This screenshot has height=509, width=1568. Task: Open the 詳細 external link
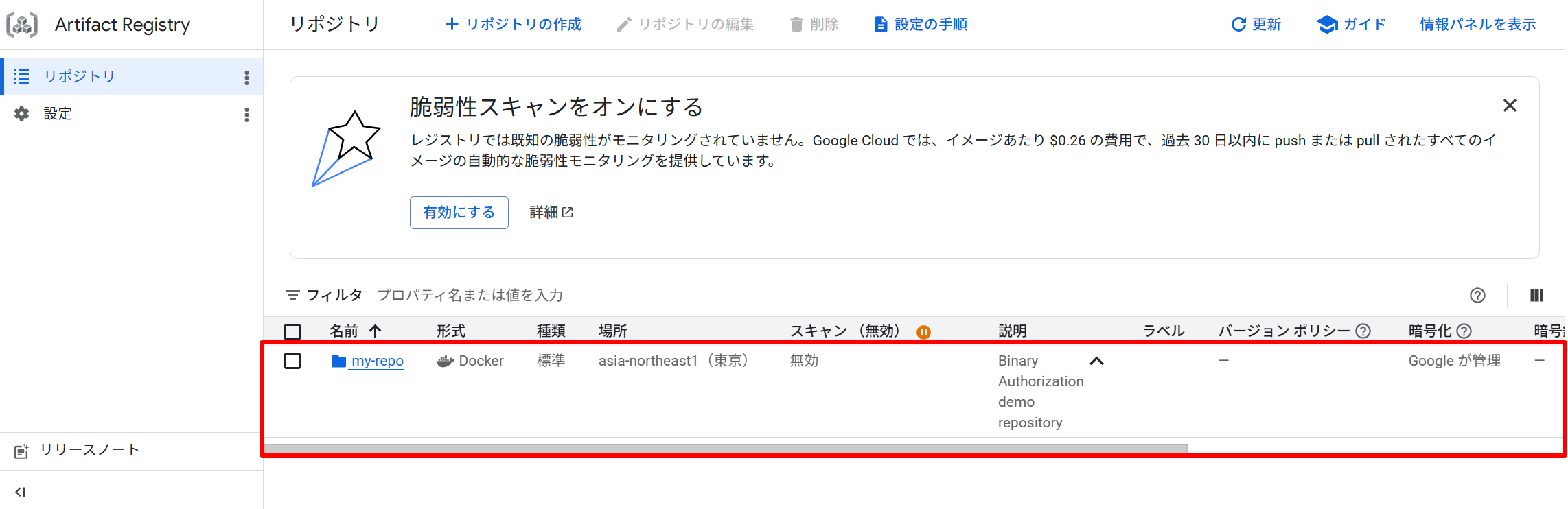coord(551,213)
